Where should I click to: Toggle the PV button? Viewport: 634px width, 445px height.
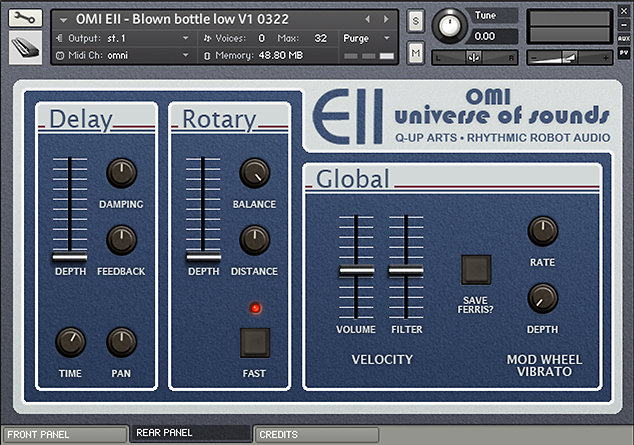624,53
